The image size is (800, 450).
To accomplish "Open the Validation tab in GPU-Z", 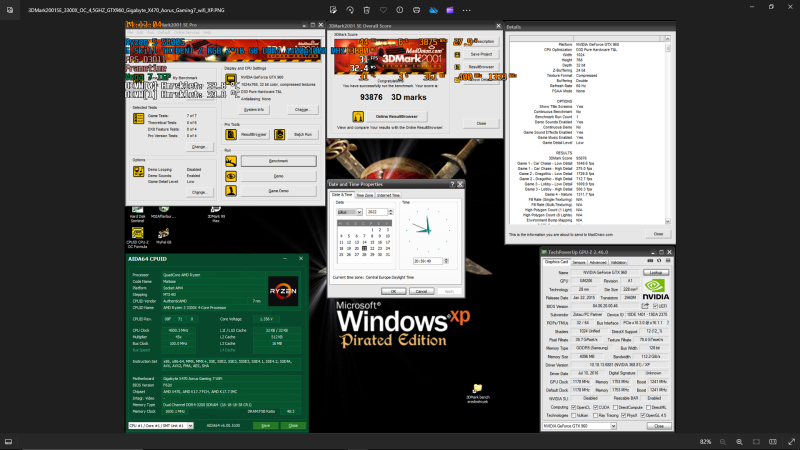I will (618, 262).
